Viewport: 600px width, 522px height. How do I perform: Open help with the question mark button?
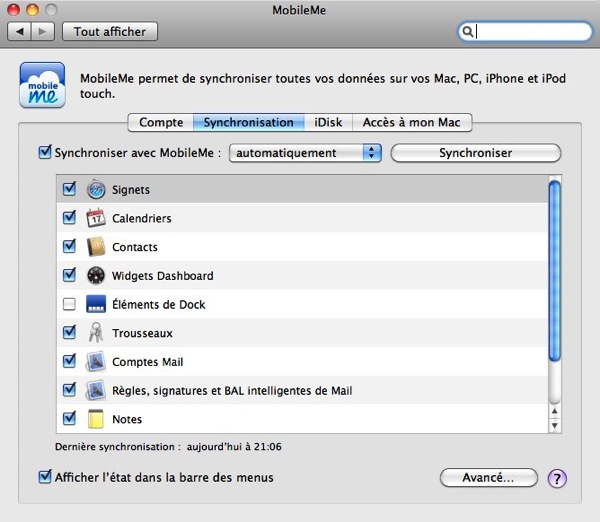[558, 478]
